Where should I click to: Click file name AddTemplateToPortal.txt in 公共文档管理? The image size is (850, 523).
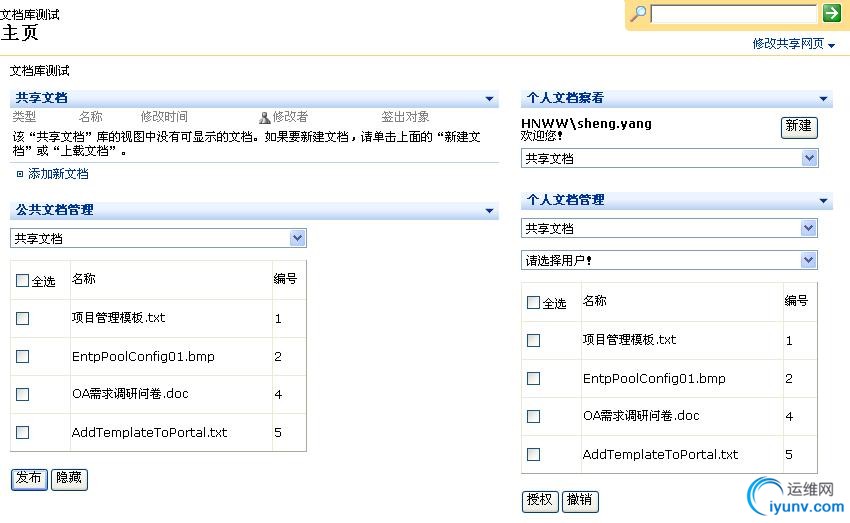coord(149,432)
